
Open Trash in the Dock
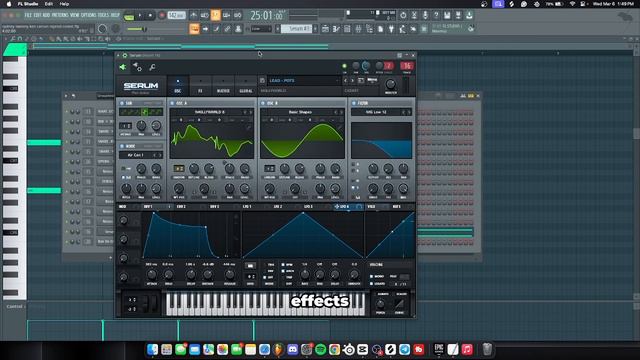click(487, 349)
